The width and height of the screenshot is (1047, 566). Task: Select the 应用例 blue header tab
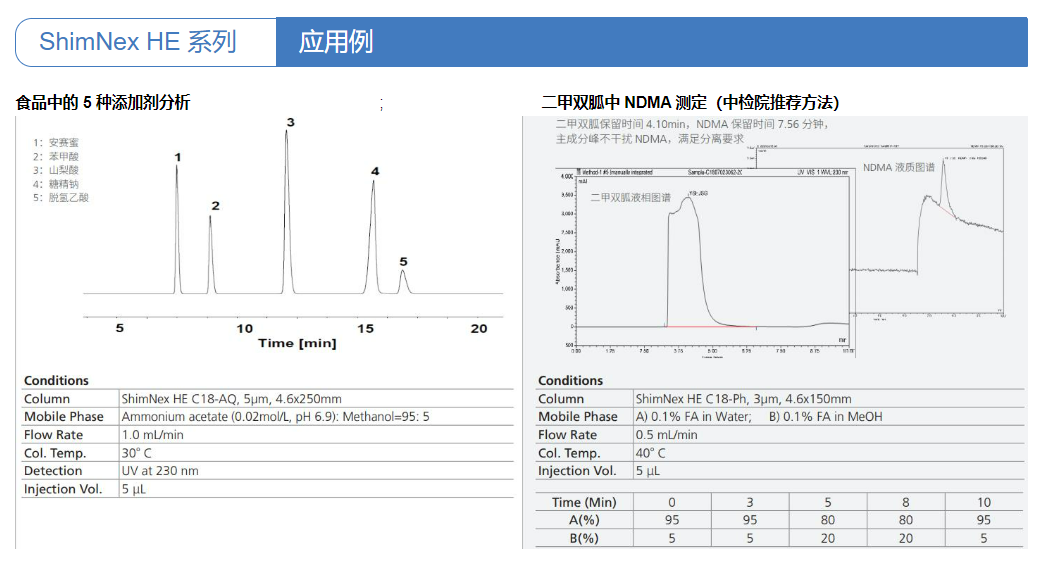[x=336, y=42]
